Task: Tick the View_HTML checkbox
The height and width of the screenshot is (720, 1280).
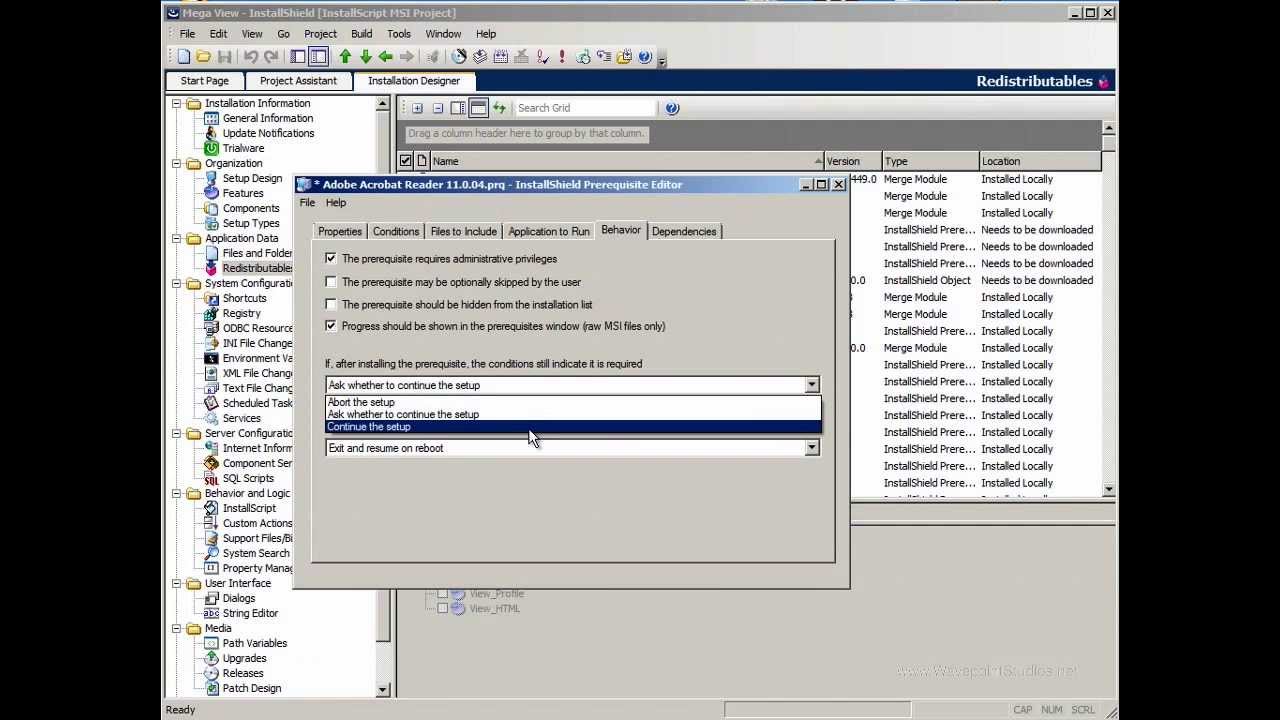Action: tap(442, 608)
